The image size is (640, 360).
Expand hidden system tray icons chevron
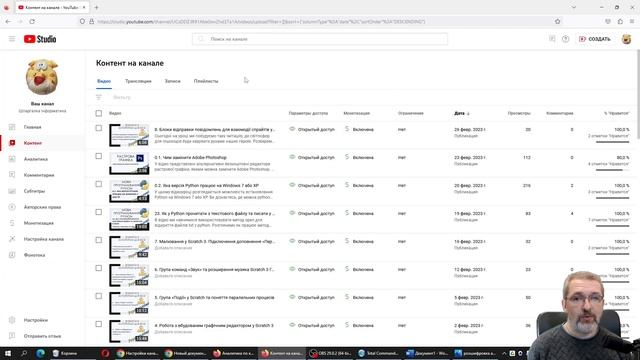pos(504,353)
